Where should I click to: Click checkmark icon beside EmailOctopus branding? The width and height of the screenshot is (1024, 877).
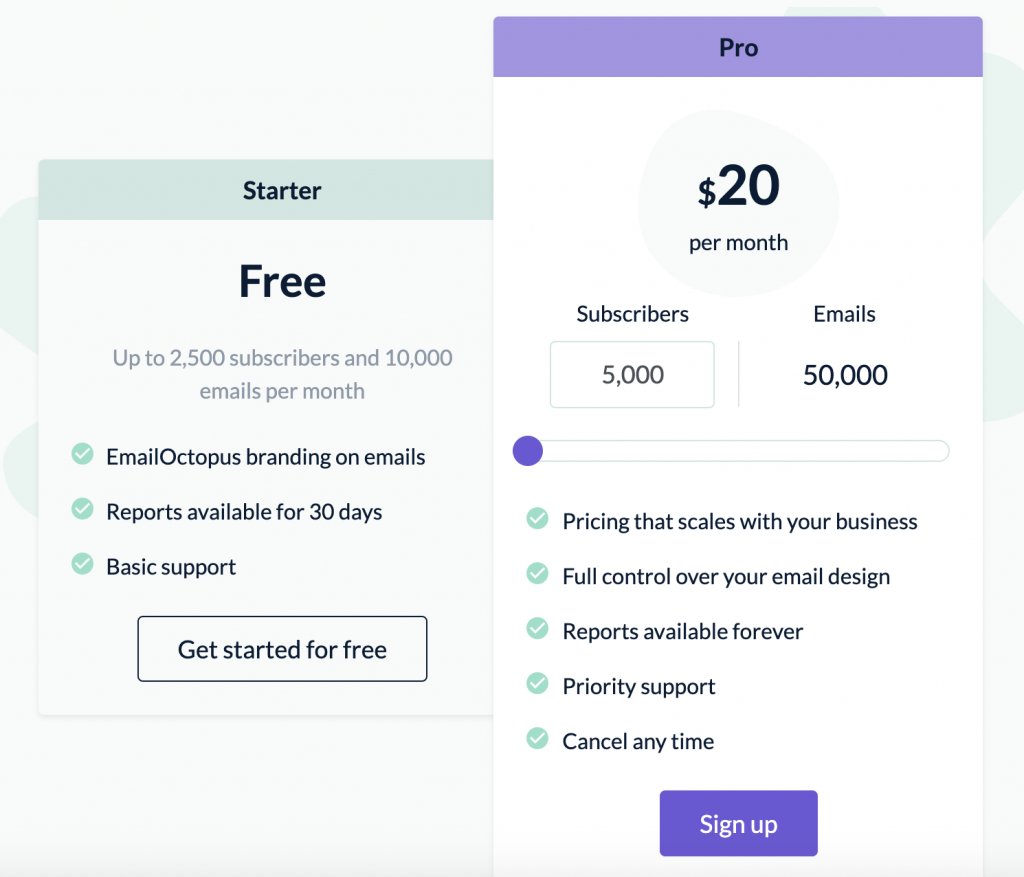click(x=83, y=456)
